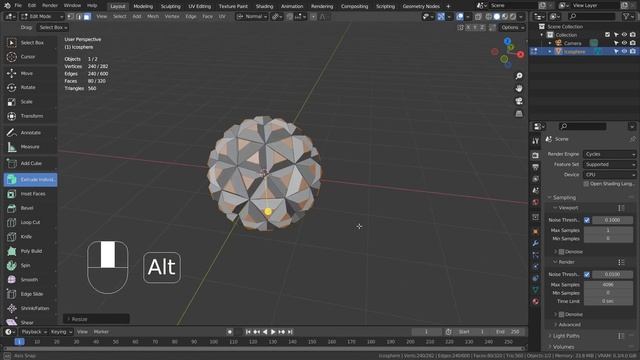Switch perspective/orthographic grid icon
The image size is (640, 360).
pyautogui.click(x=519, y=113)
